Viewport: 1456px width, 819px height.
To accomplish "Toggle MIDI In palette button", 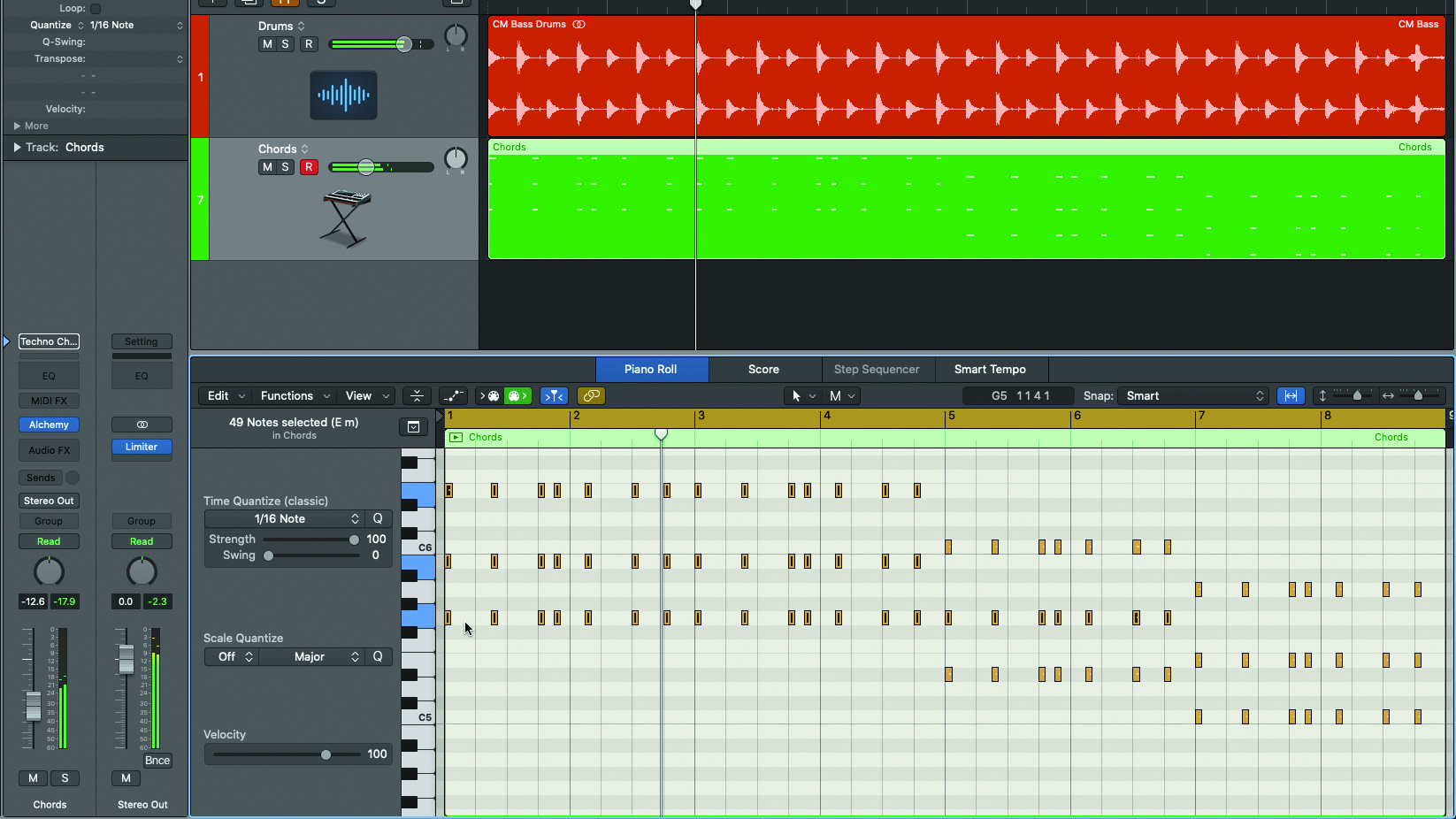I will (x=490, y=396).
